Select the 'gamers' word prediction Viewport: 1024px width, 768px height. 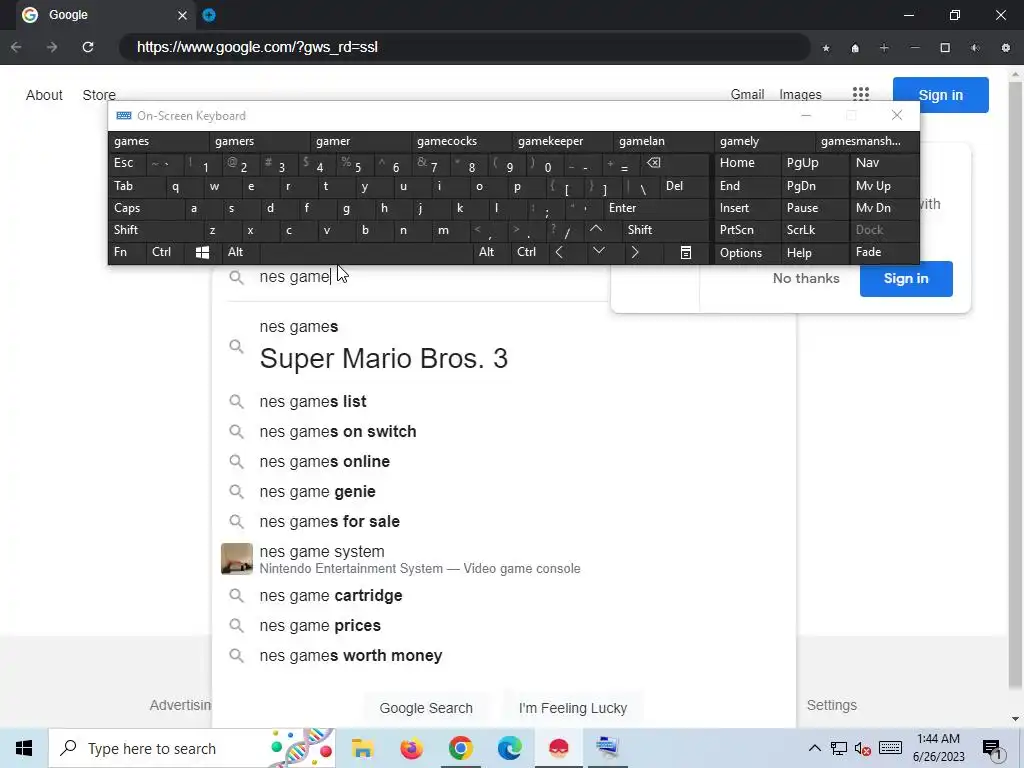click(x=260, y=141)
